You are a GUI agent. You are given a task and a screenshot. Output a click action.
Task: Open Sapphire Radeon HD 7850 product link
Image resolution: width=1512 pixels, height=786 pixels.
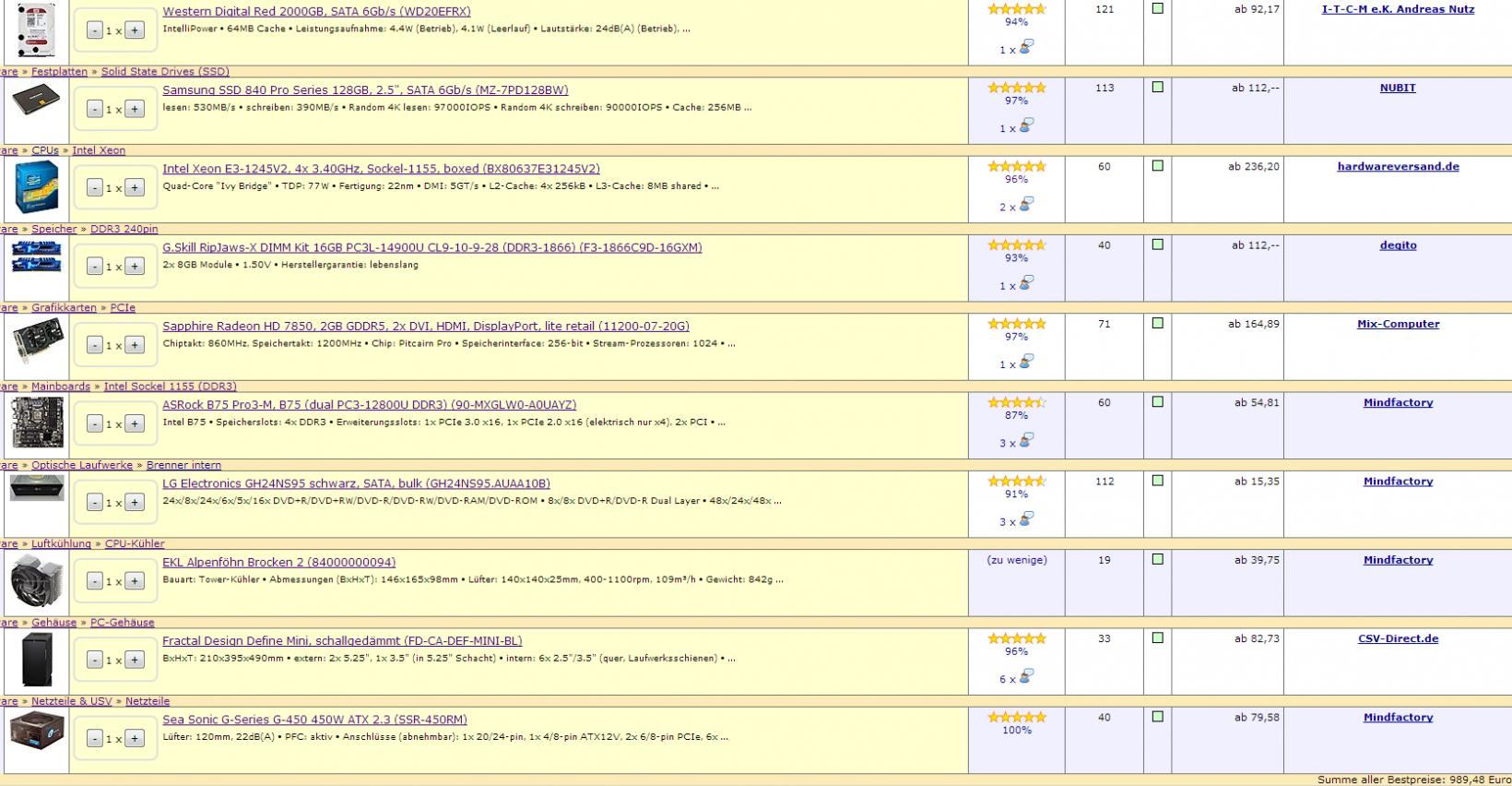pyautogui.click(x=426, y=326)
